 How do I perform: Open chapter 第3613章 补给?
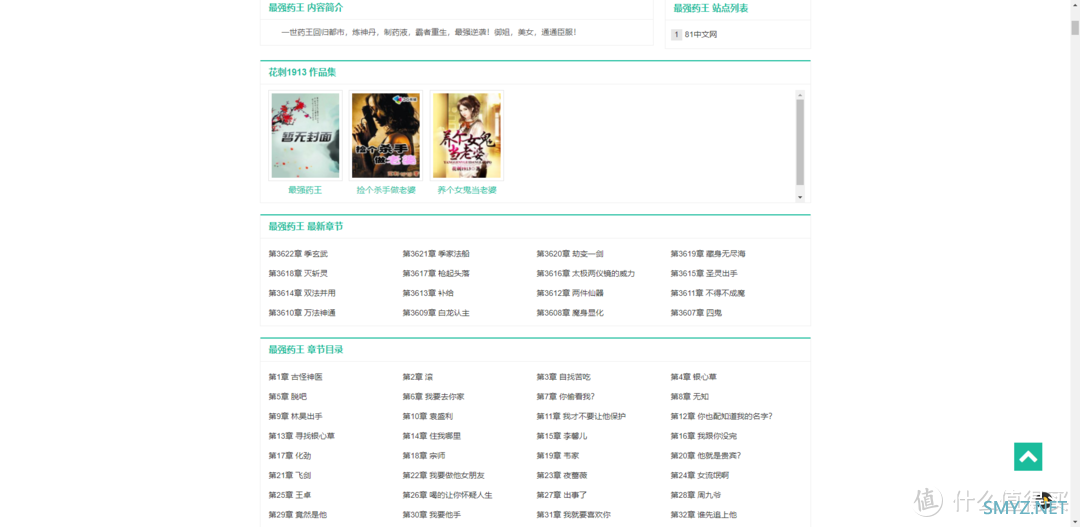click(428, 293)
